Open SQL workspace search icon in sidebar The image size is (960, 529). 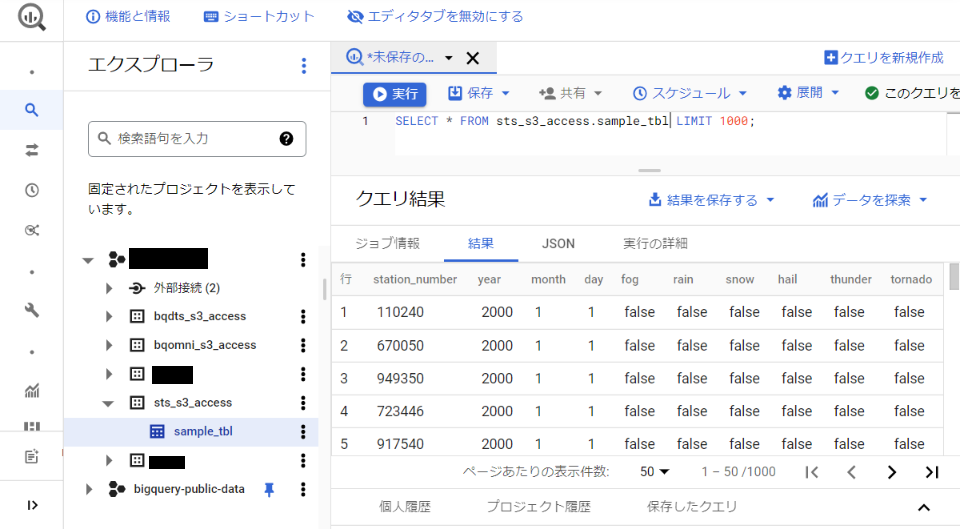point(31,110)
